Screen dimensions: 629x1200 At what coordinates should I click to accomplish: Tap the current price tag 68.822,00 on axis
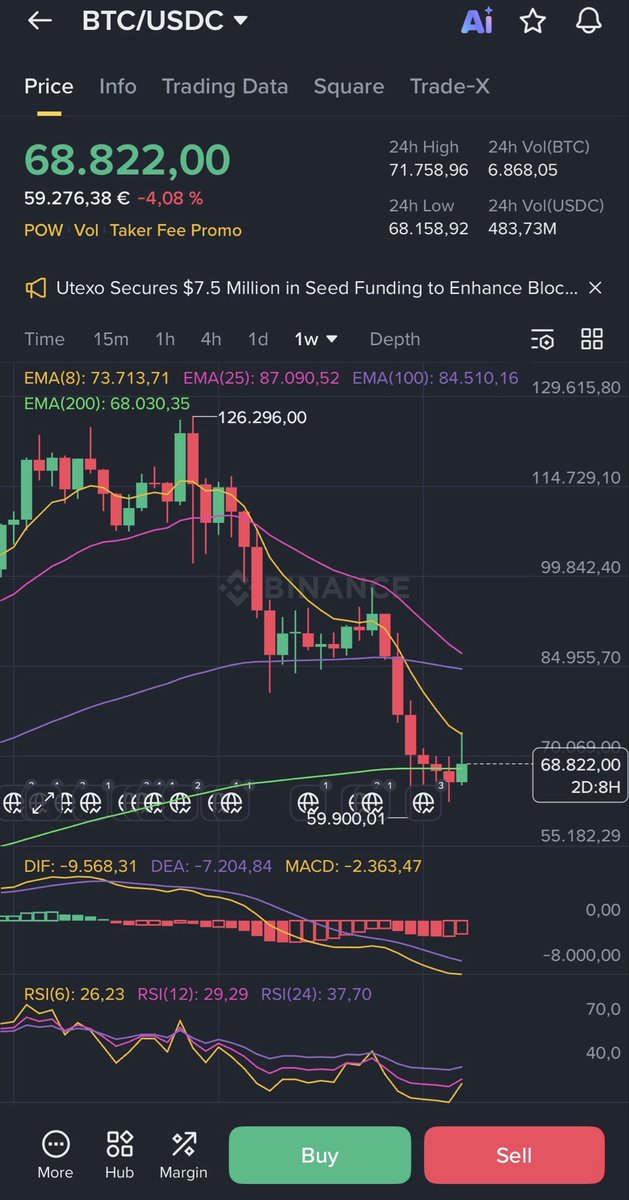click(580, 775)
